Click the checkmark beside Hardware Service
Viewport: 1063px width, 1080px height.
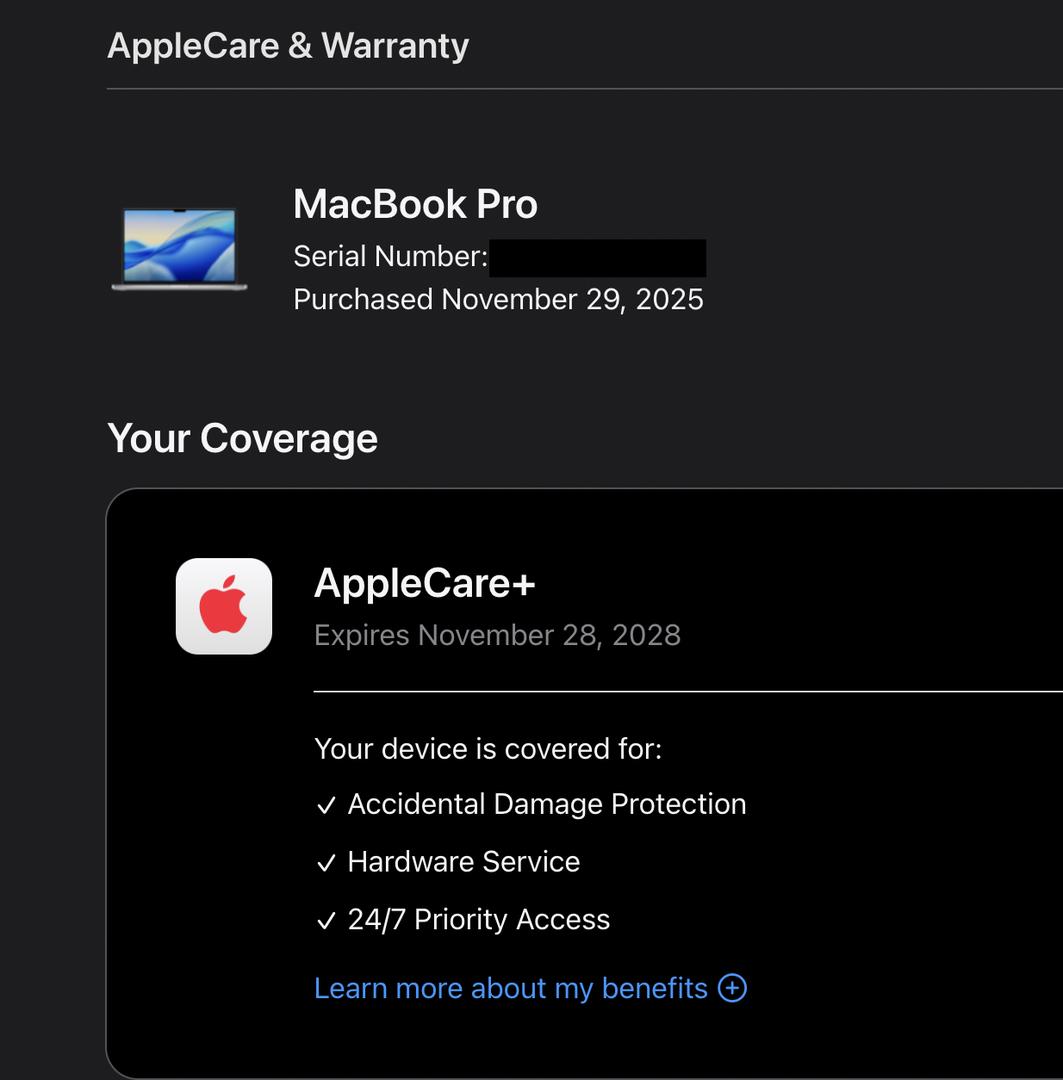click(x=326, y=863)
